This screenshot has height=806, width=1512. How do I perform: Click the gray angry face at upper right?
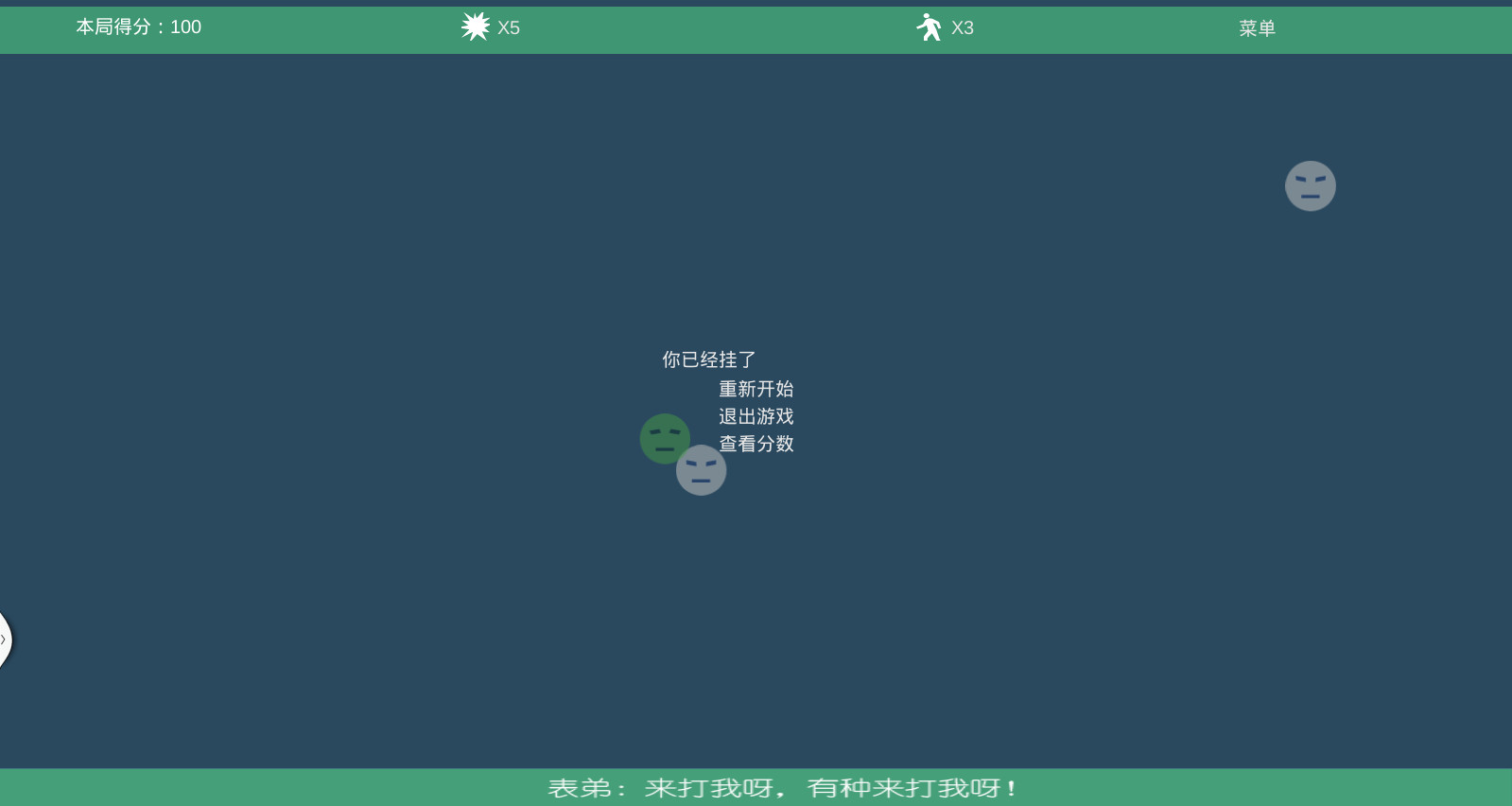(1310, 185)
